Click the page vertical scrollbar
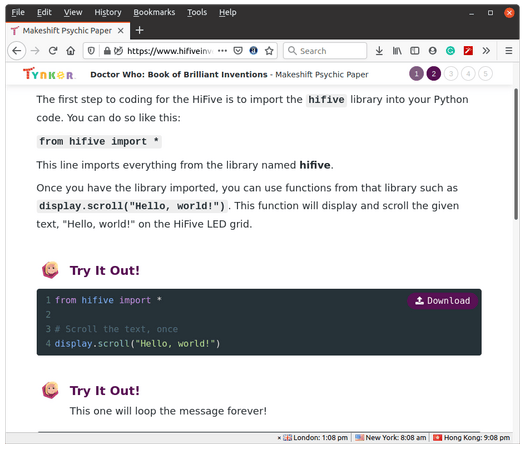The height and width of the screenshot is (449, 525). click(x=516, y=154)
